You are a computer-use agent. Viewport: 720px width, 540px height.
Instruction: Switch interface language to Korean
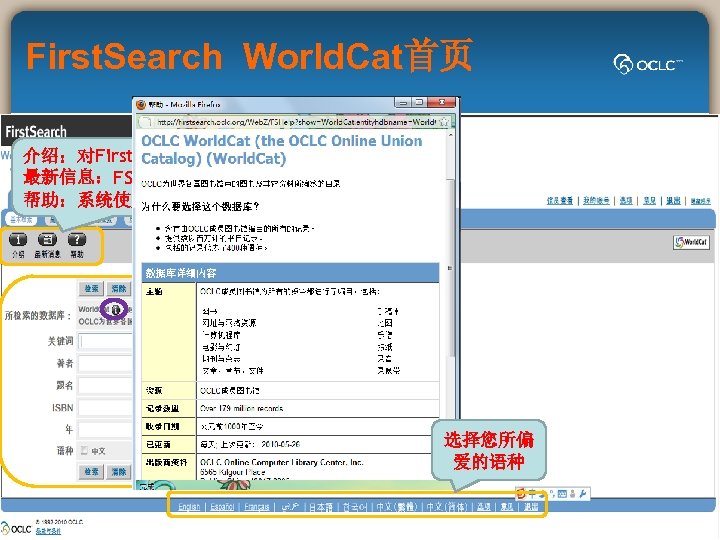click(x=354, y=507)
